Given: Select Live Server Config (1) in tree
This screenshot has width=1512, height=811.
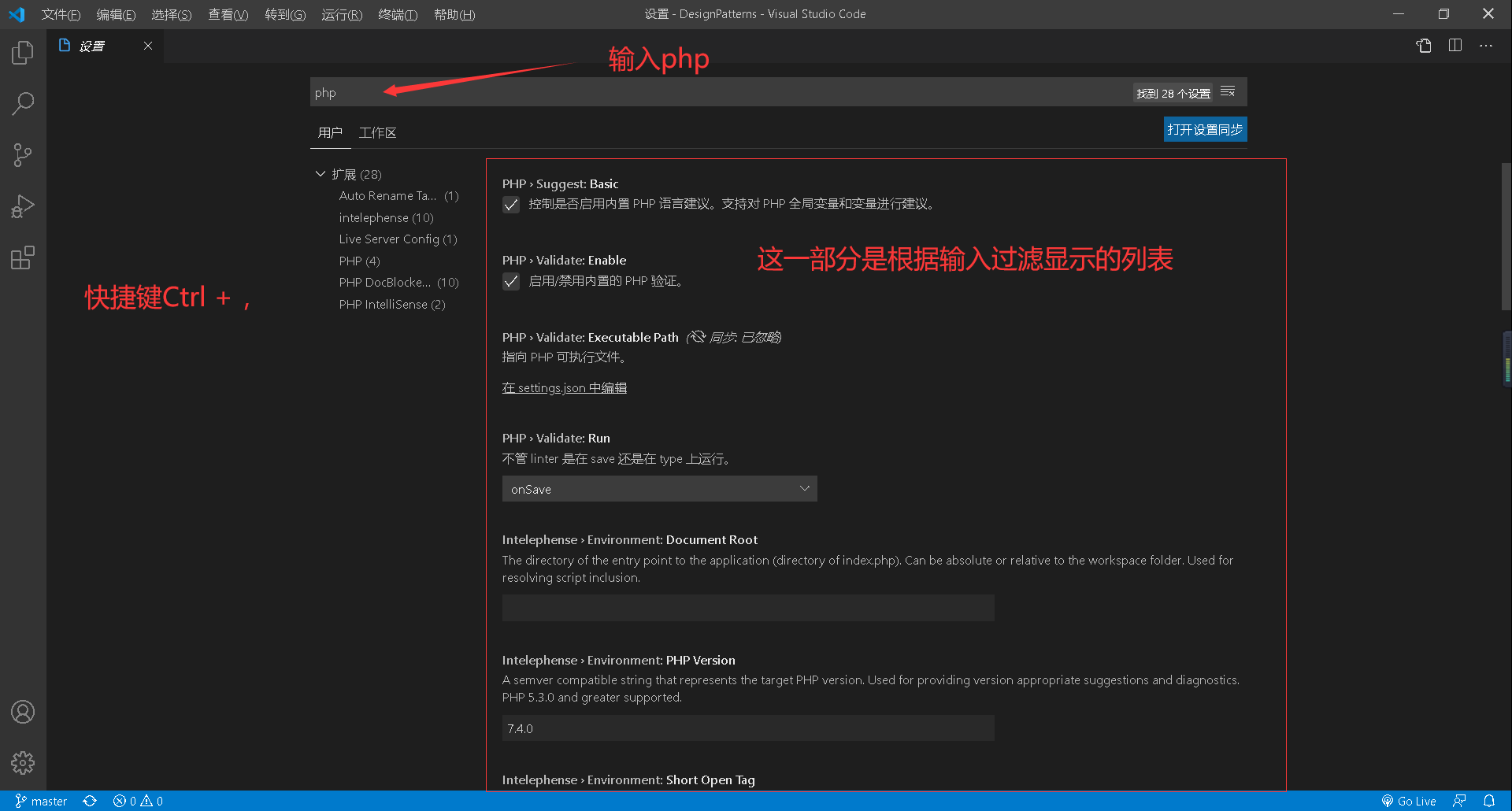Looking at the screenshot, I should [398, 239].
